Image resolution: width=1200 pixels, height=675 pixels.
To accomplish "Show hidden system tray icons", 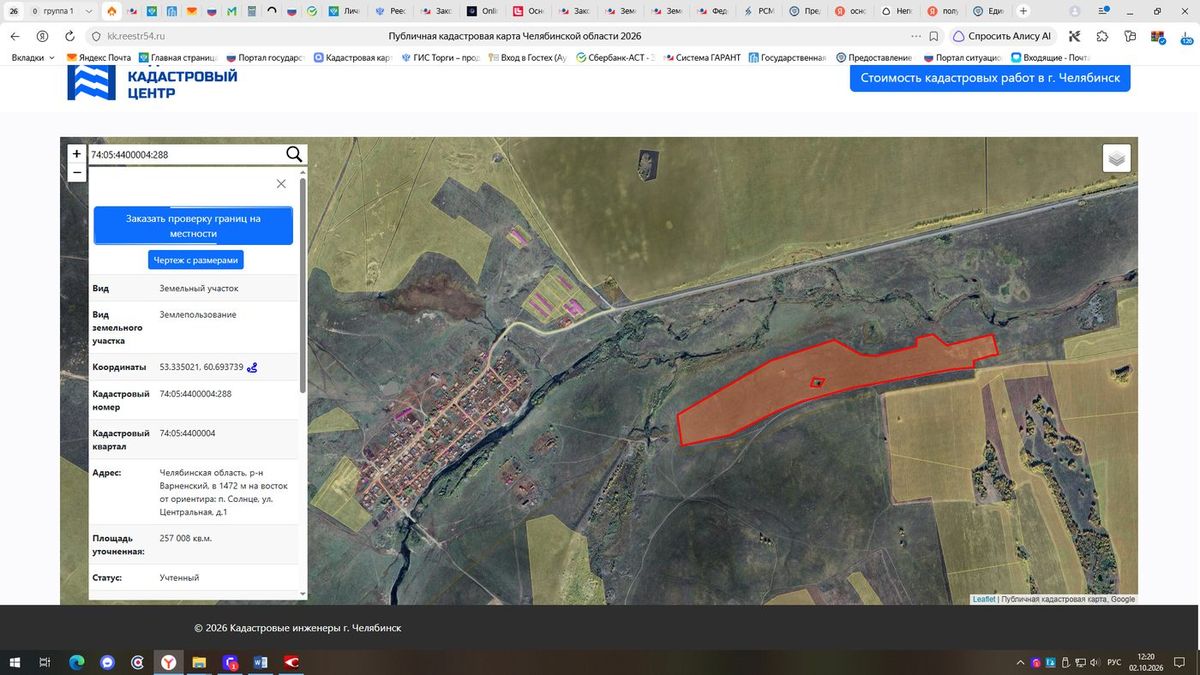I will (1020, 662).
